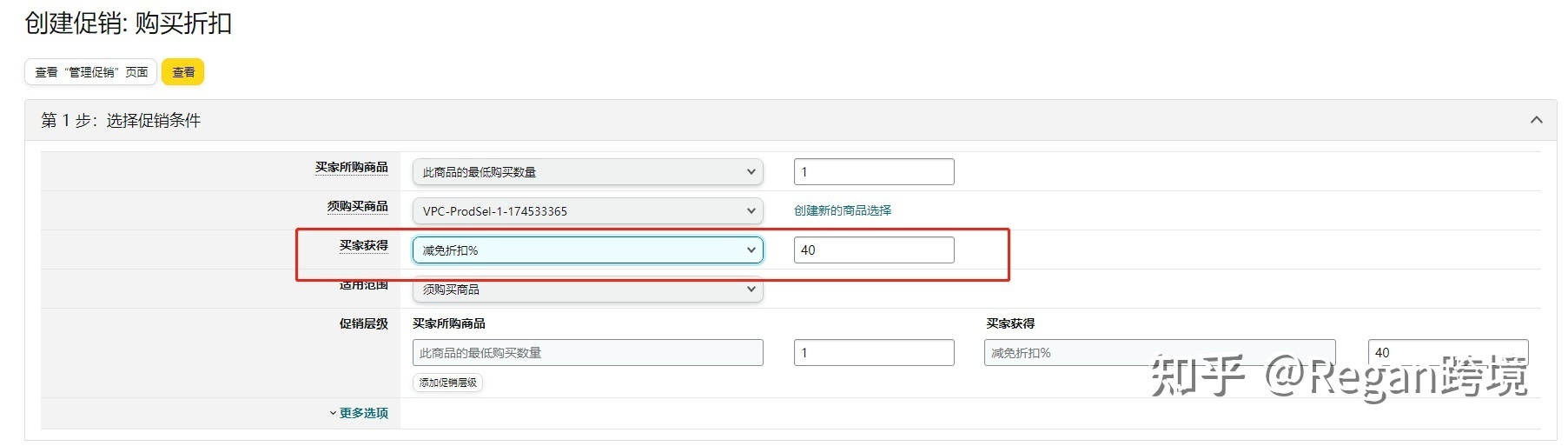
Task: Open the VPC-ProdSel-1-174533365 dropdown
Action: click(588, 211)
